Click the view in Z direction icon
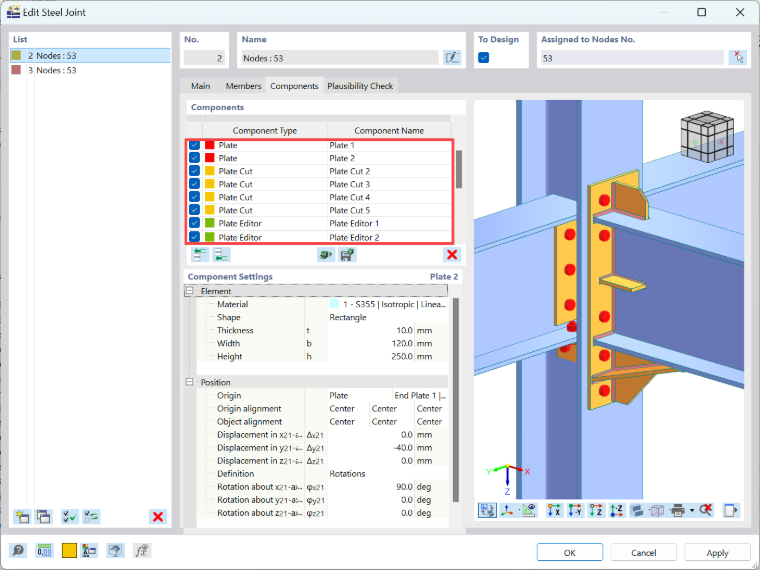Viewport: 760px width, 570px height. 596,510
